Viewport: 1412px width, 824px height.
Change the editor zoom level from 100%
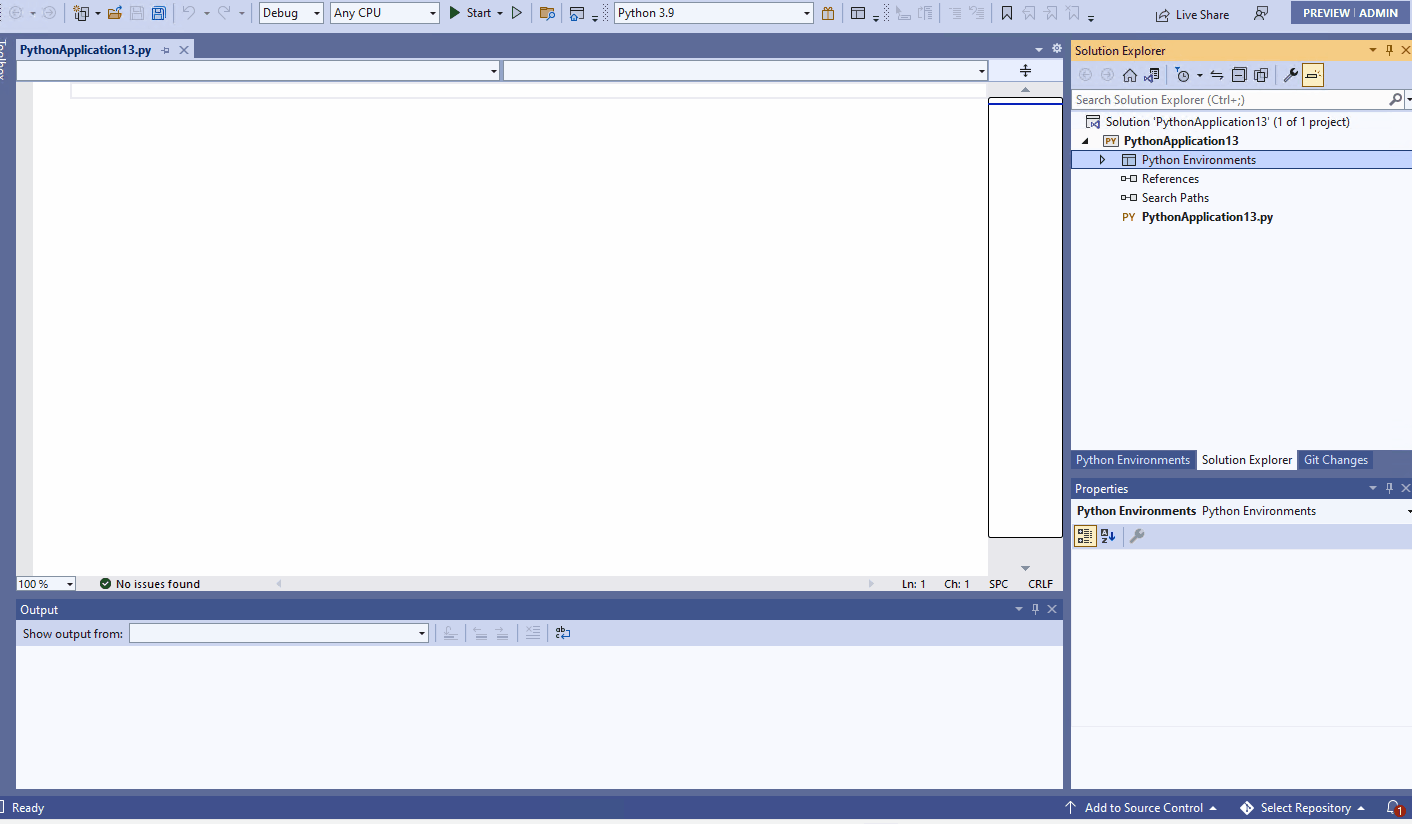pyautogui.click(x=45, y=583)
